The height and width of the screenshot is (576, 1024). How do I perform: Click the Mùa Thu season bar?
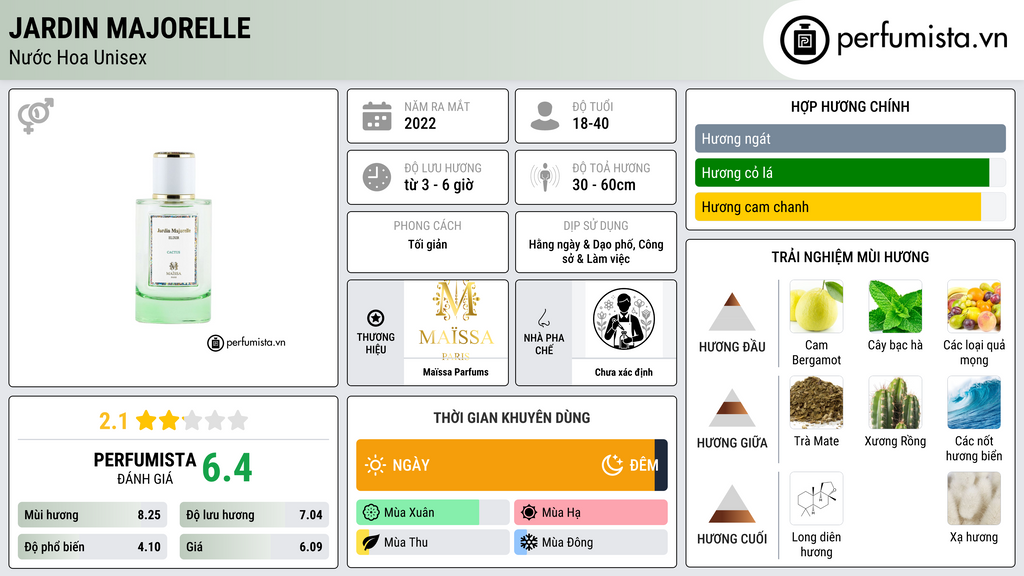pyautogui.click(x=433, y=542)
